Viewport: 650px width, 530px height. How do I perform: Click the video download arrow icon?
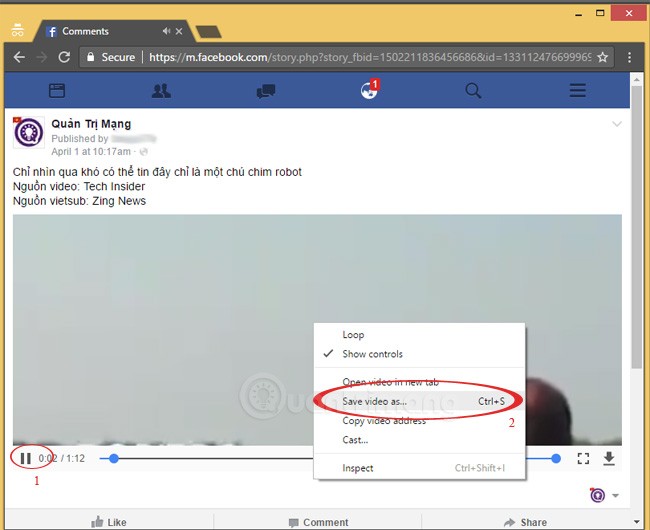pyautogui.click(x=608, y=459)
